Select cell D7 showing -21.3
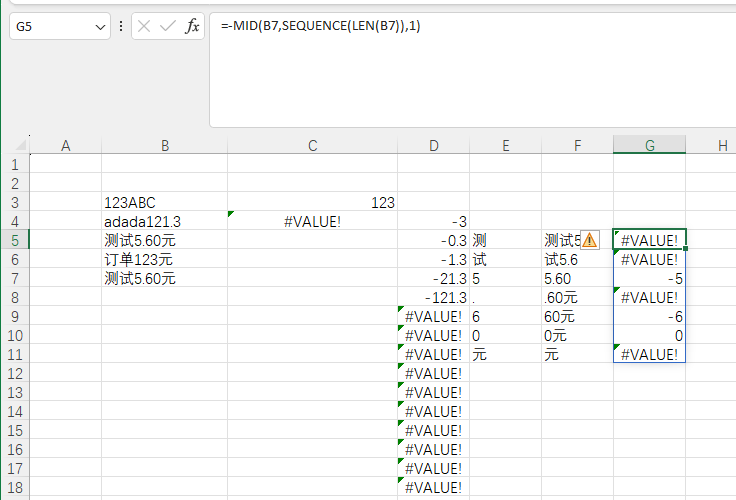The width and height of the screenshot is (736, 500). (x=434, y=278)
